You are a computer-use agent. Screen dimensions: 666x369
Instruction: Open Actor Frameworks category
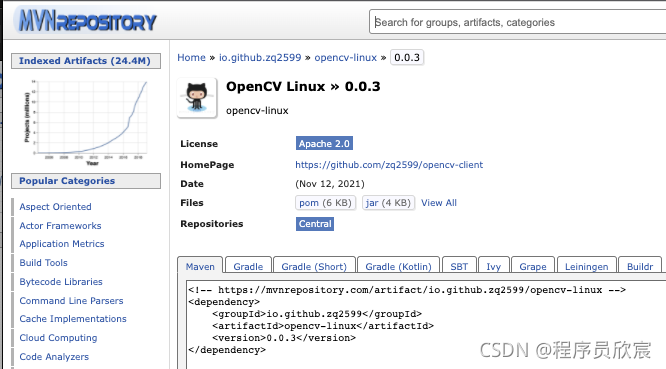pos(60,225)
